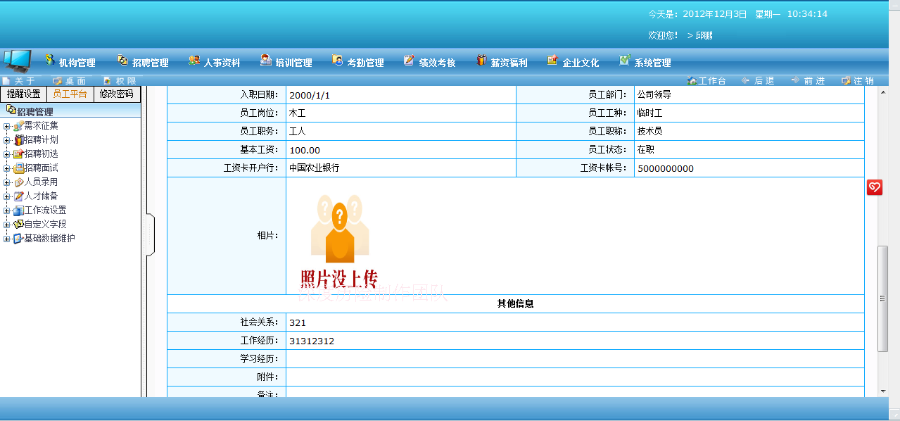Click the 招聘管理 icon in top menu
The image size is (900, 421).
[123, 60]
